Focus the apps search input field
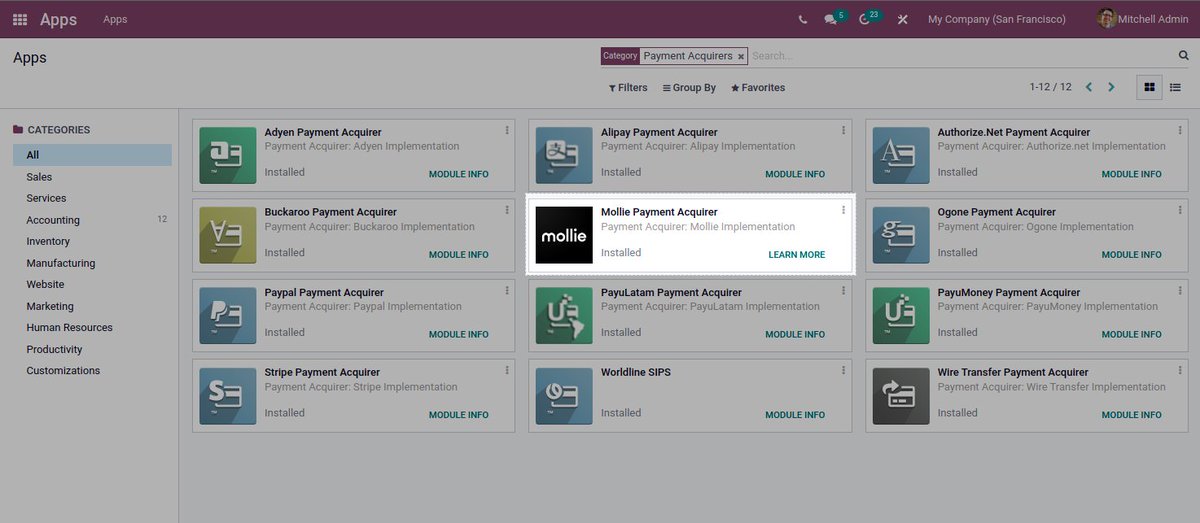Screen dimensions: 1200x523 pos(960,56)
